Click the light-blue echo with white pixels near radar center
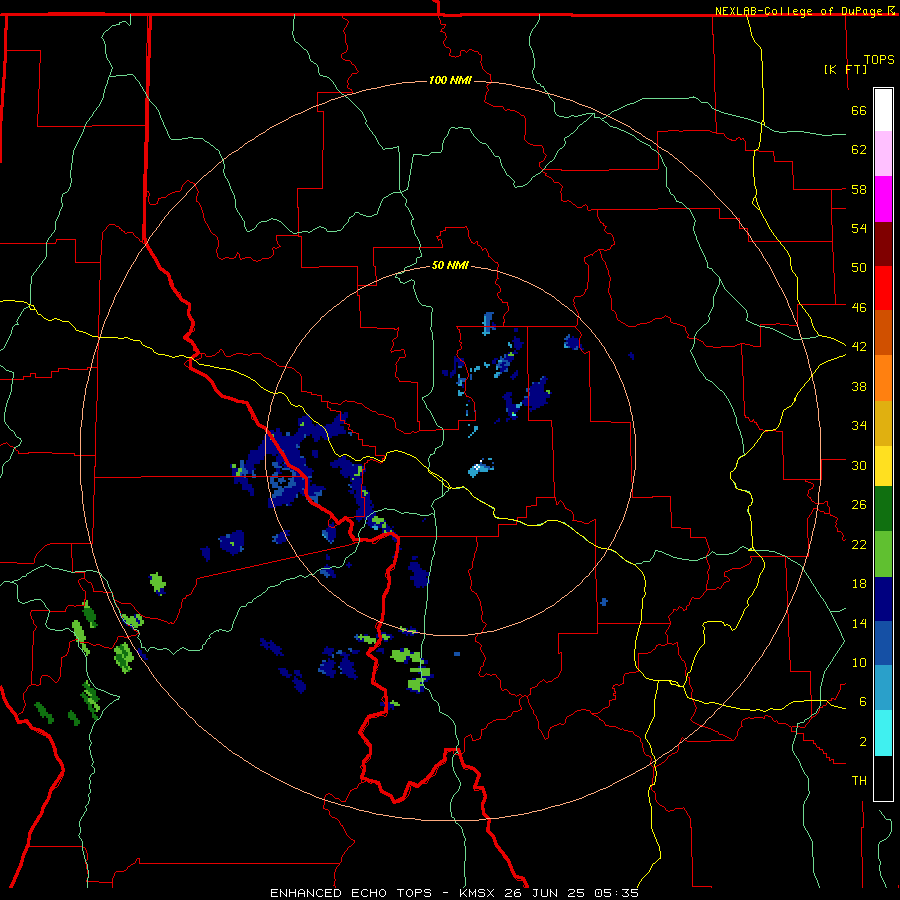This screenshot has width=900, height=900. pyautogui.click(x=481, y=468)
